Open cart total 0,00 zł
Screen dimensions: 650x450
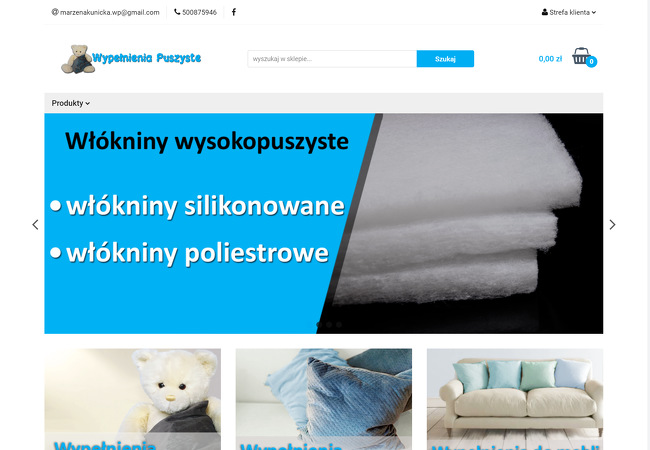click(x=550, y=59)
